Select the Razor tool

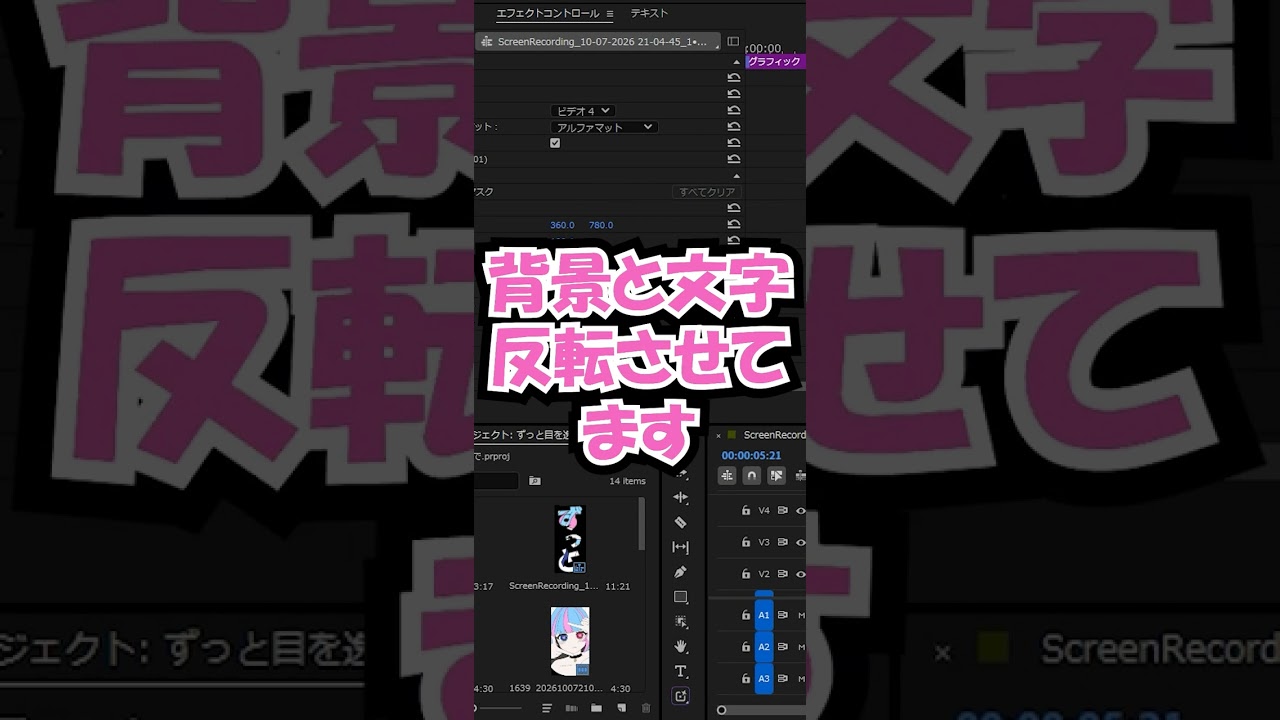click(681, 522)
